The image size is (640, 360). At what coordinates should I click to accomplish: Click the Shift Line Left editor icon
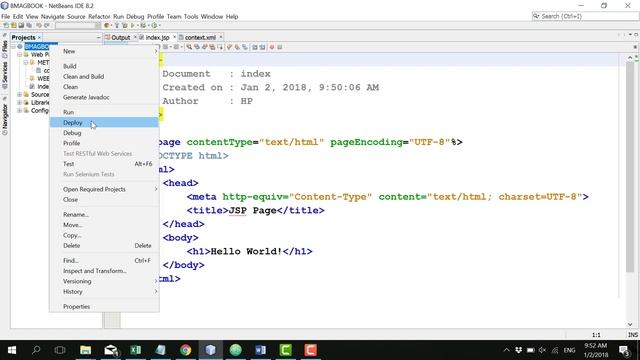[x=255, y=47]
